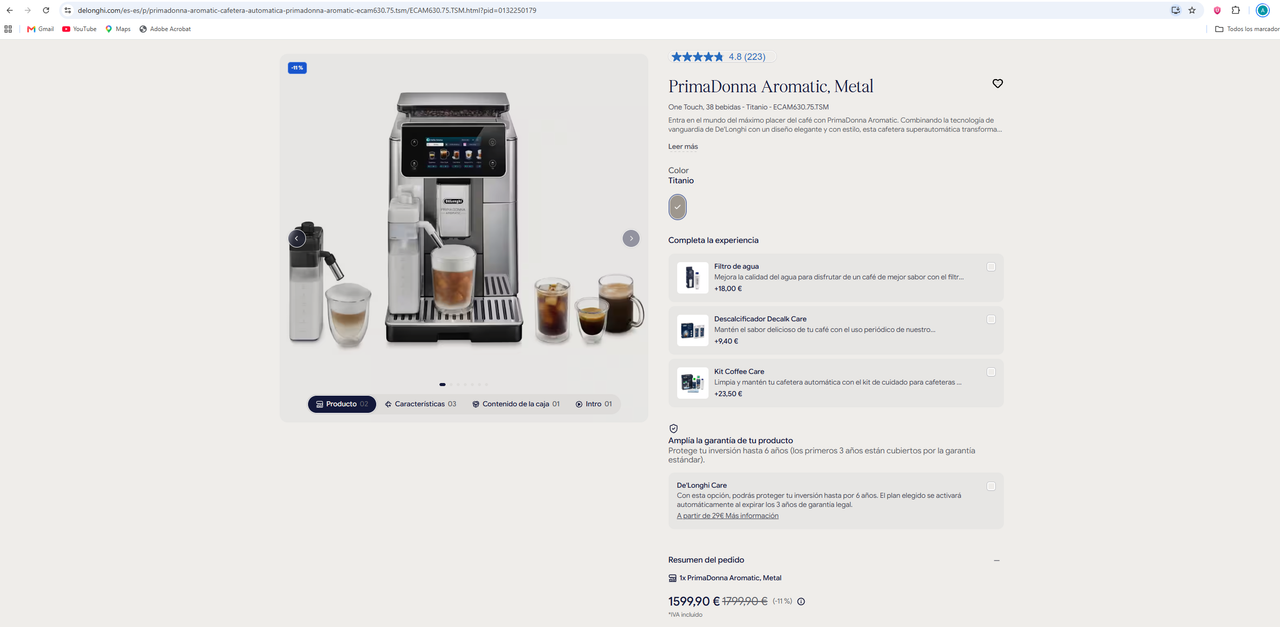This screenshot has width=1280, height=627.
Task: Switch to the Producto gallery tab
Action: coord(342,404)
